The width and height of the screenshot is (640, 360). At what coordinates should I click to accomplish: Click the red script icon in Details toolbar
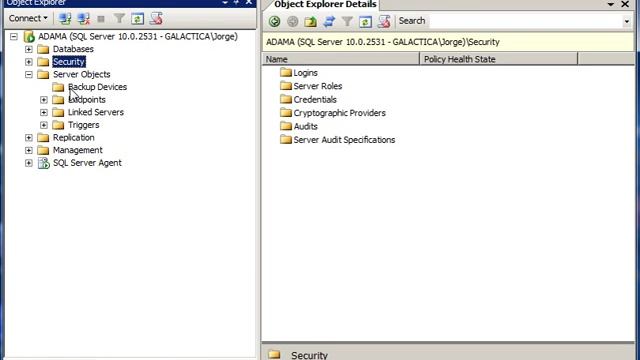point(384,21)
